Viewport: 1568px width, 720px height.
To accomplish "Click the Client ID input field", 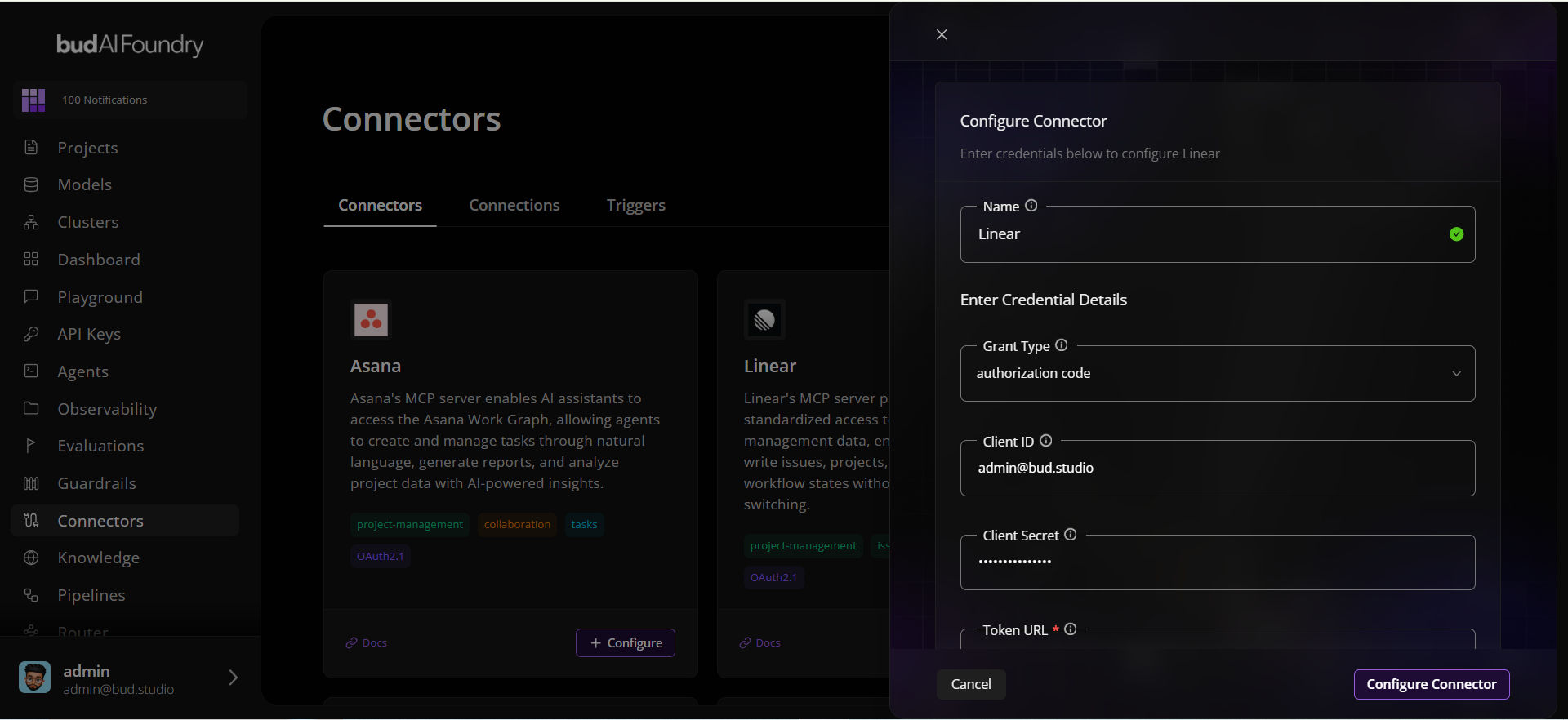I will pos(1218,469).
